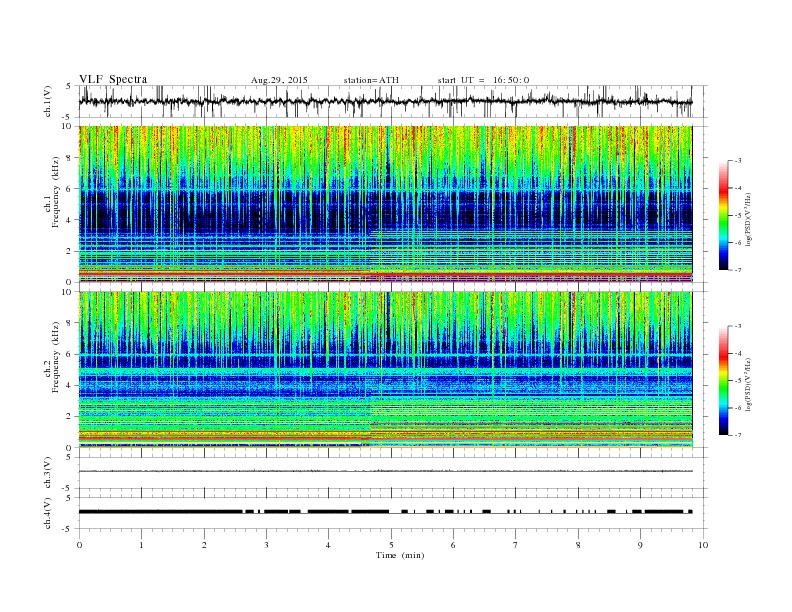The image size is (792, 612).
Task: Click the "4" kHz tick of ch.2 spectrogram
Action: pyautogui.click(x=69, y=385)
